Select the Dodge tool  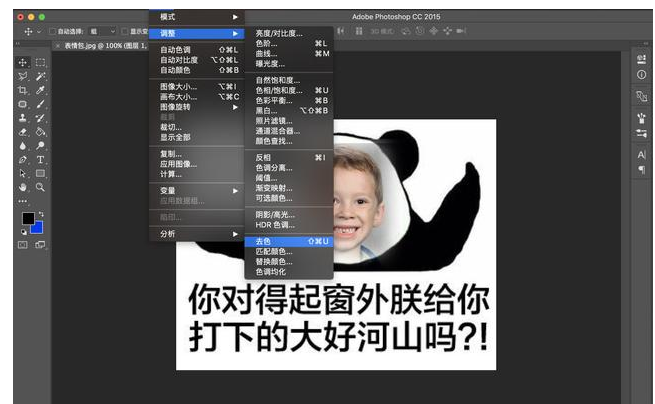[x=40, y=146]
